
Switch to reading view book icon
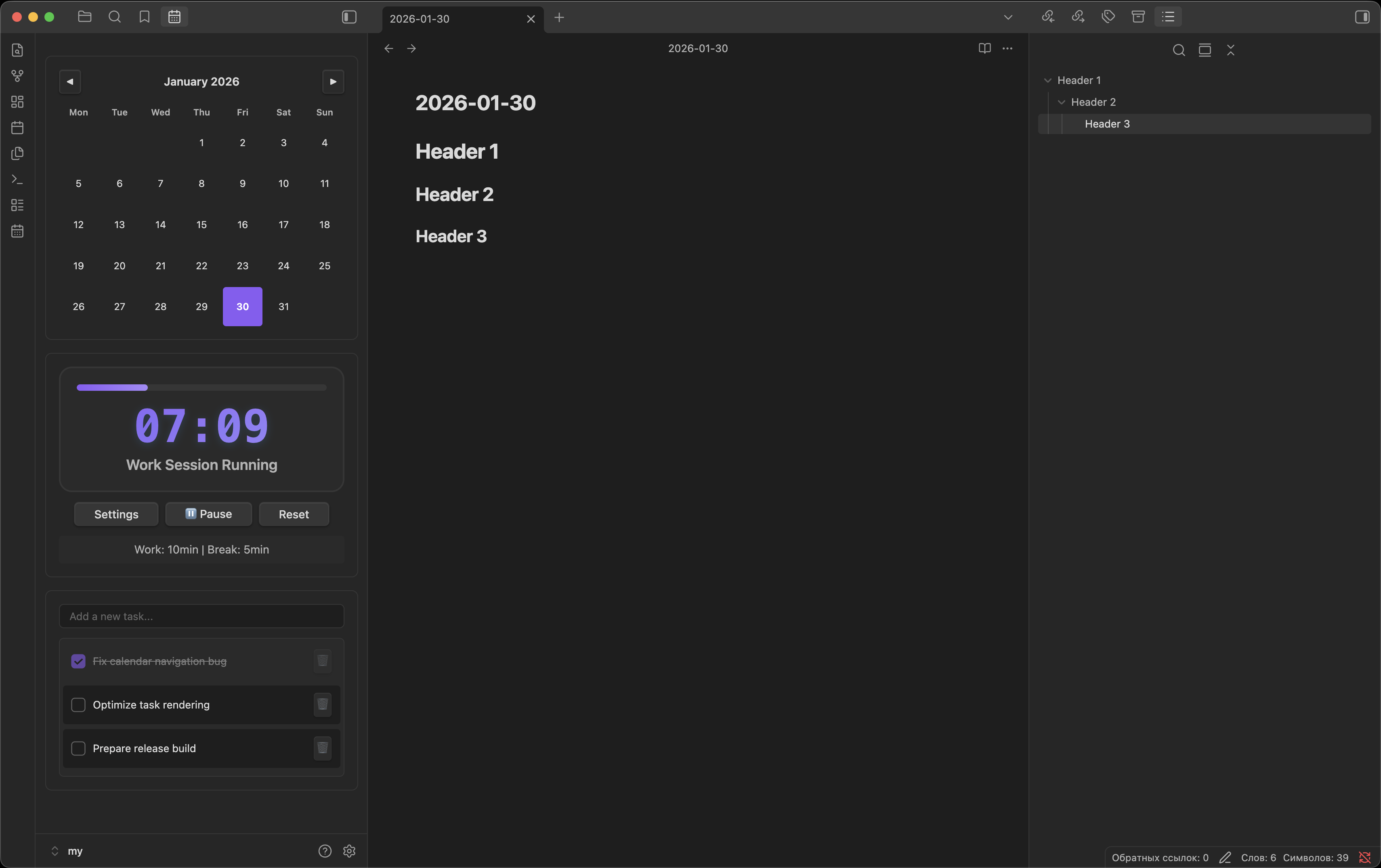984,49
